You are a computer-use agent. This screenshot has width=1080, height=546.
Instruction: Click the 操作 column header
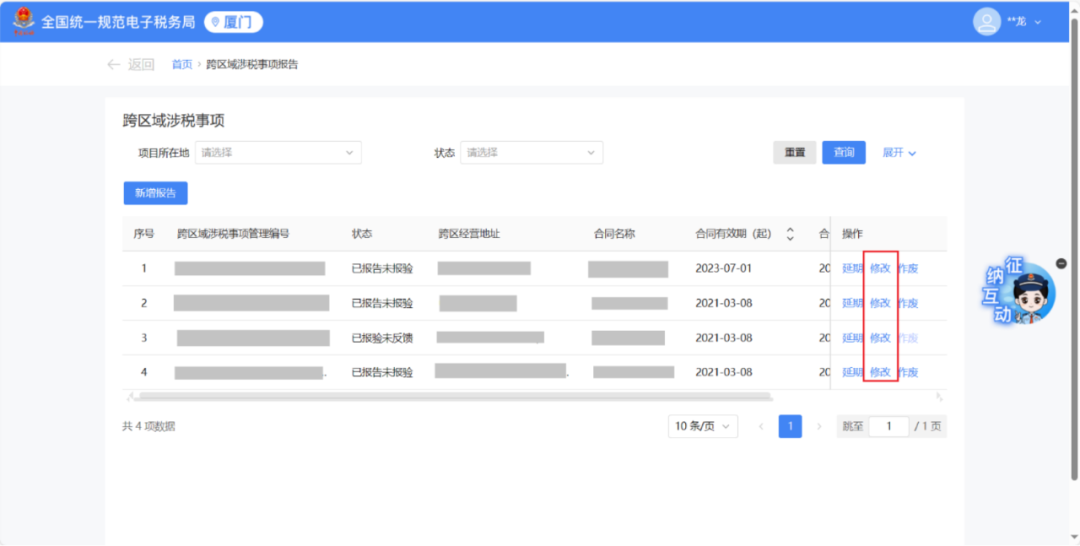pyautogui.click(x=852, y=234)
